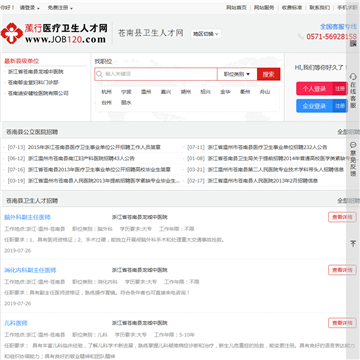Click the 个人登录 button

(314, 89)
